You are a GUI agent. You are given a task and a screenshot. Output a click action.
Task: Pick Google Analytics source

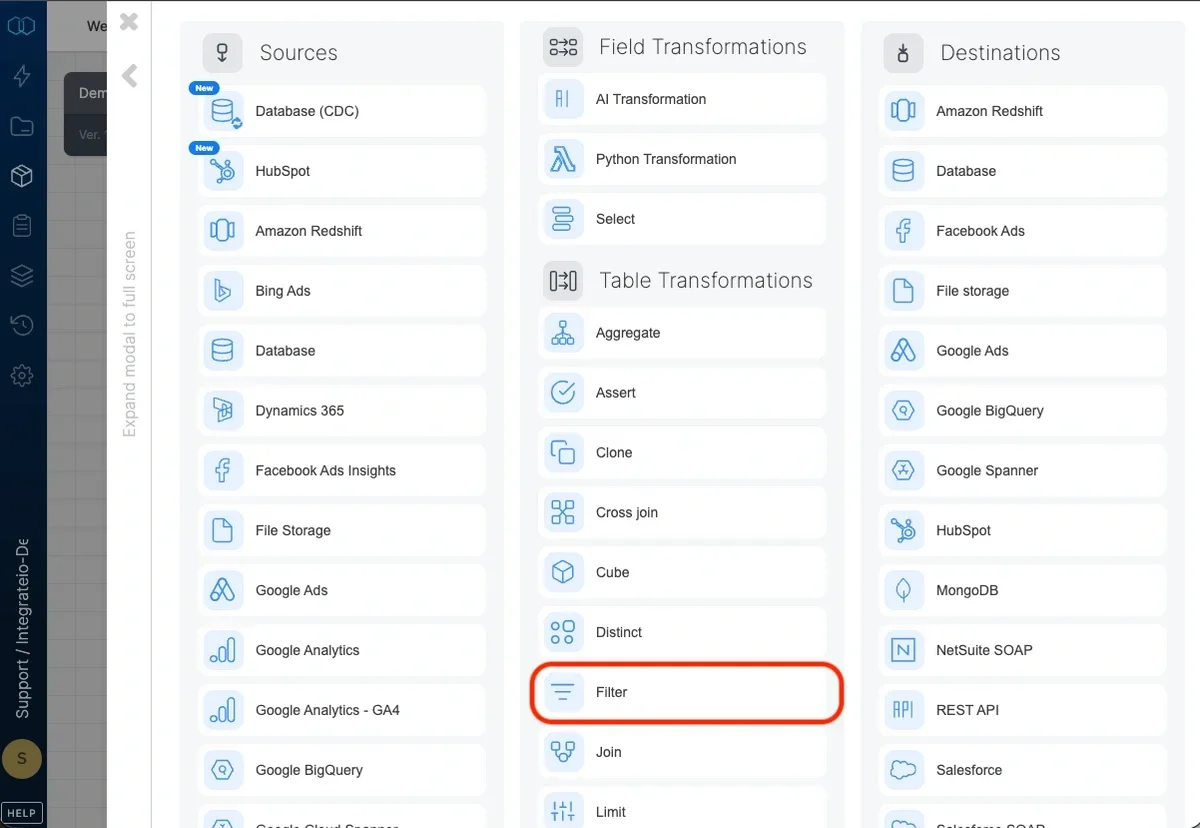342,651
